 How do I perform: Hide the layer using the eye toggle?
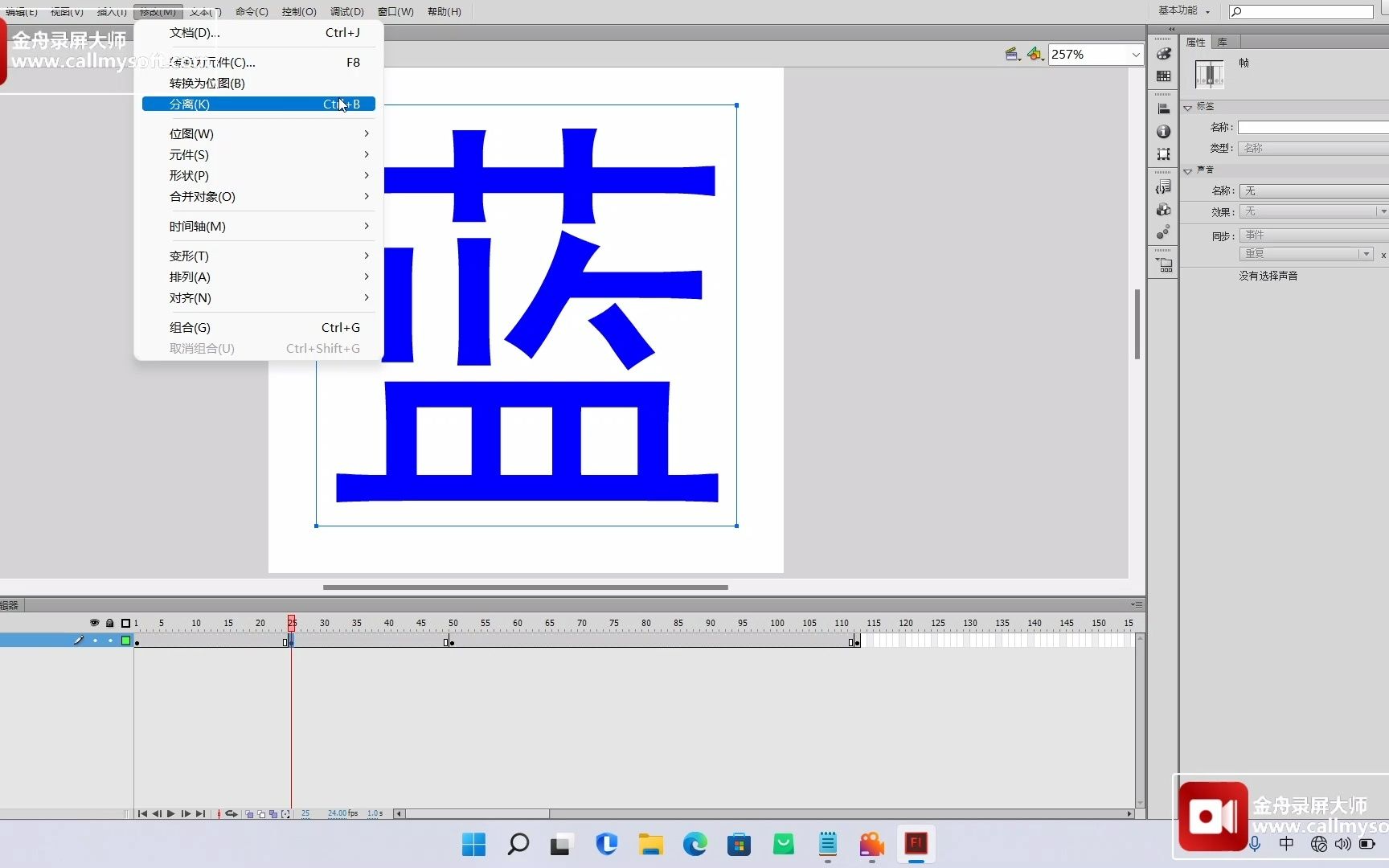[96, 641]
